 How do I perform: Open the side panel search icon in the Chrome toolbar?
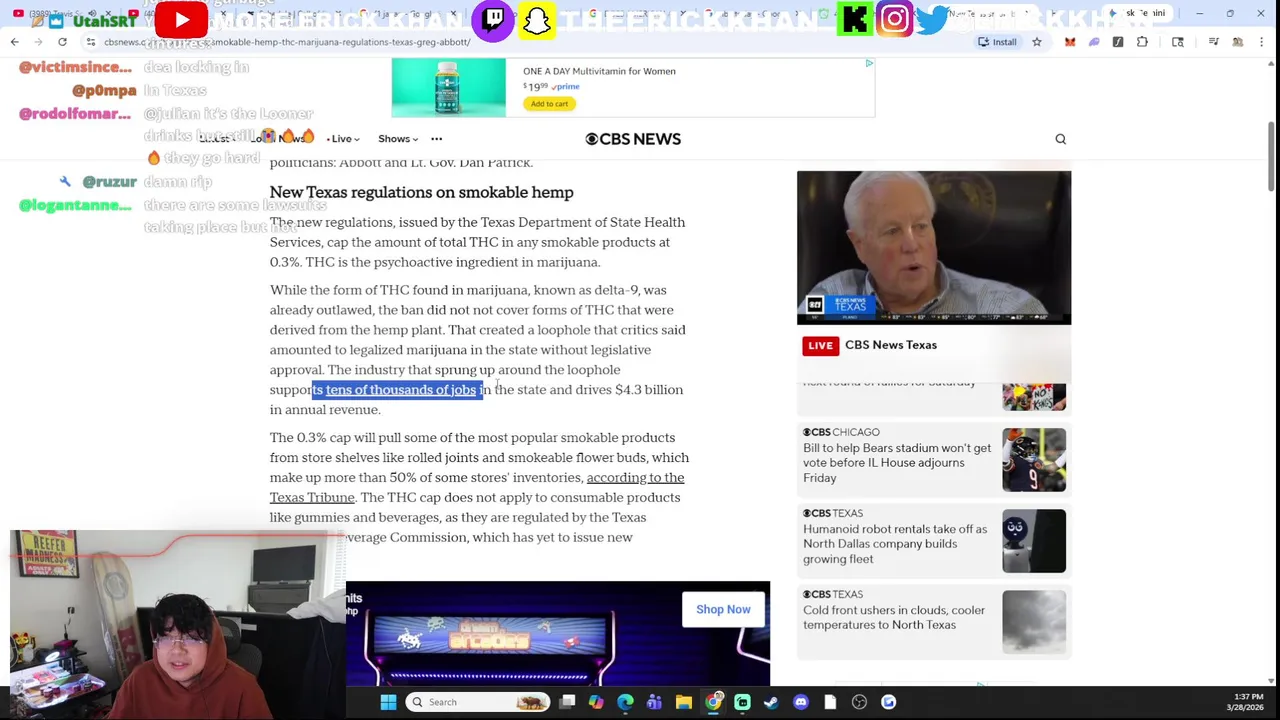point(1178,42)
